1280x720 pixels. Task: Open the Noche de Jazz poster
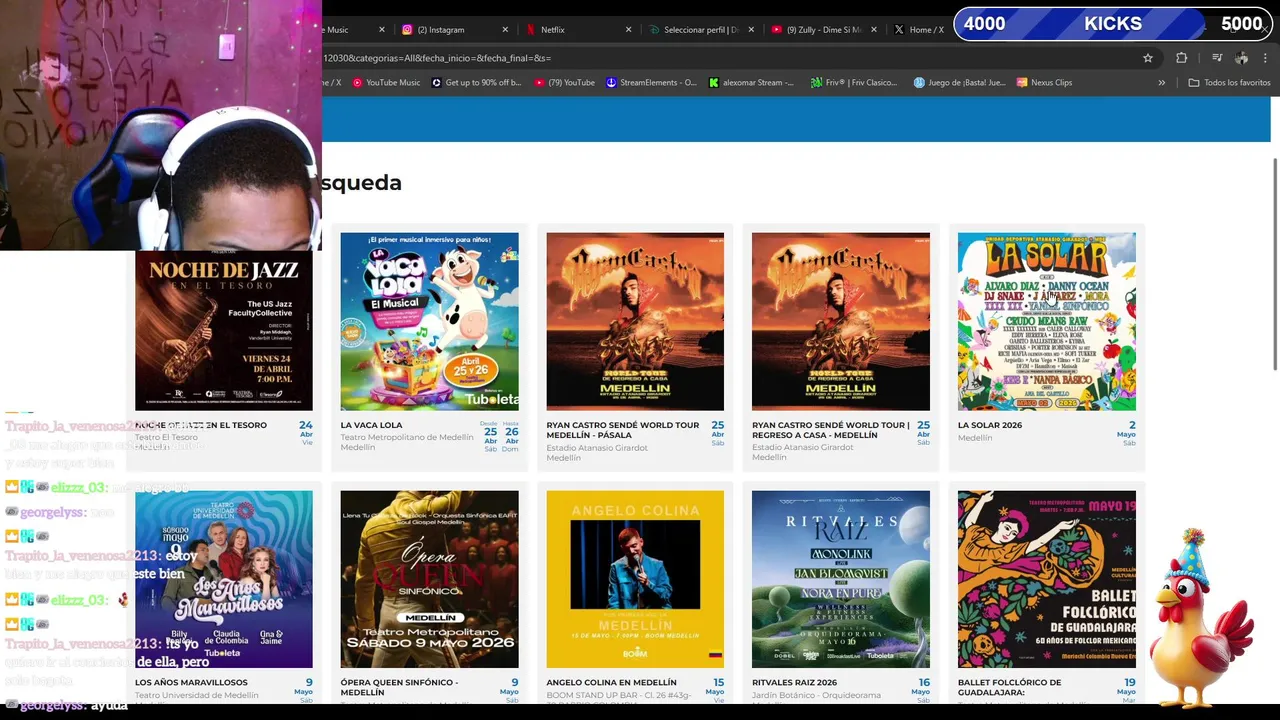224,330
